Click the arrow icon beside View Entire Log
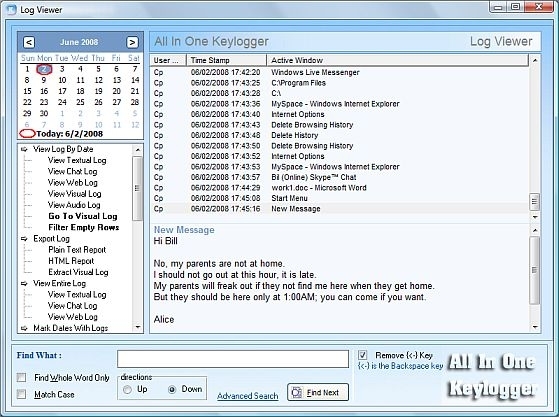This screenshot has width=559, height=417. [24, 284]
